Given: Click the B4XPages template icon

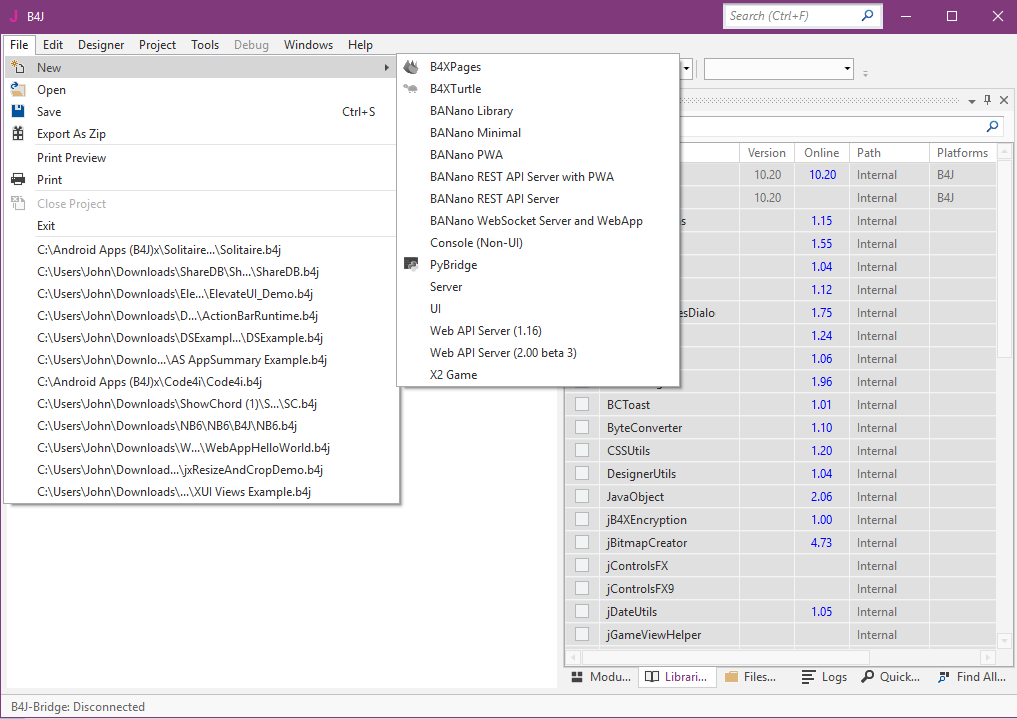Looking at the screenshot, I should [411, 67].
